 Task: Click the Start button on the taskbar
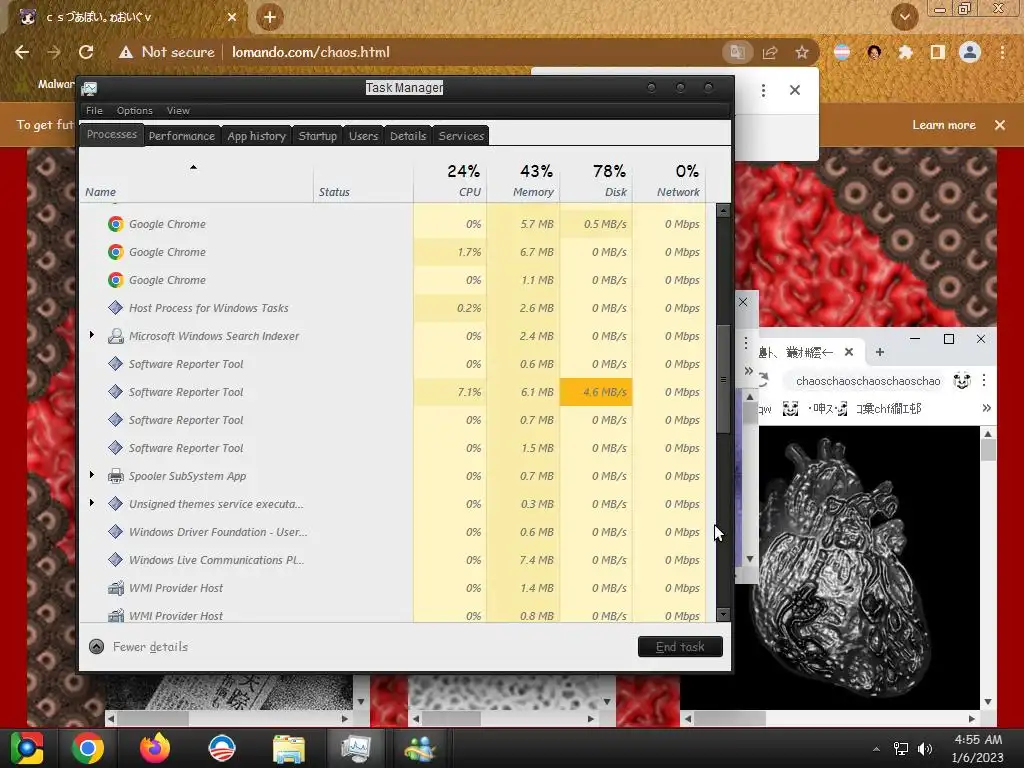27,748
